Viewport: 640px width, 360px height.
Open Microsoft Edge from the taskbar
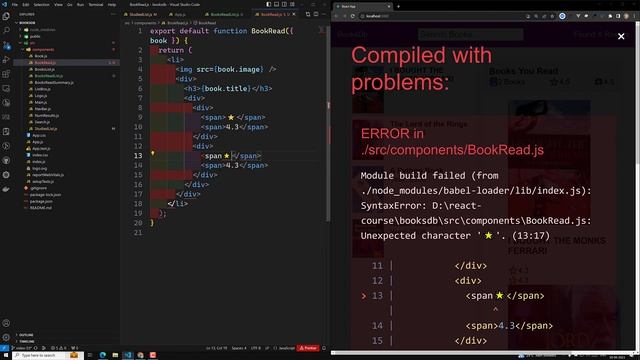[x=102, y=355]
